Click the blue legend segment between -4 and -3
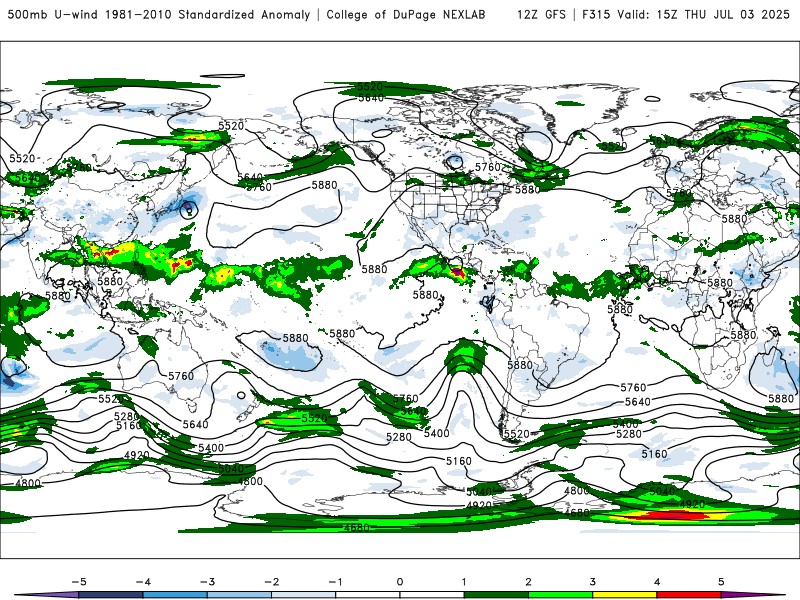This screenshot has height=600, width=800. pos(175,595)
